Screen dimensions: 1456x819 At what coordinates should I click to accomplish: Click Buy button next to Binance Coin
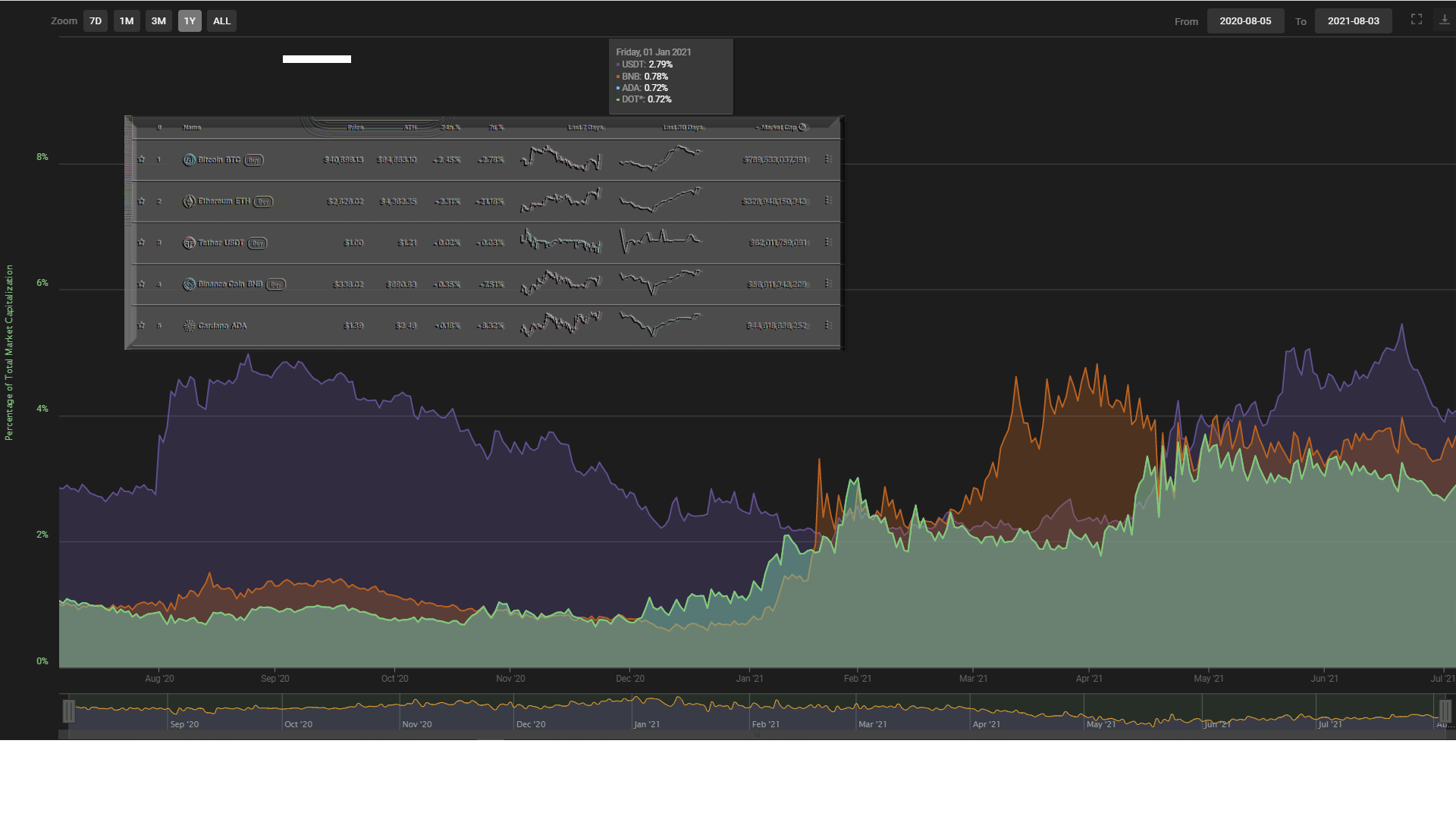pos(276,285)
